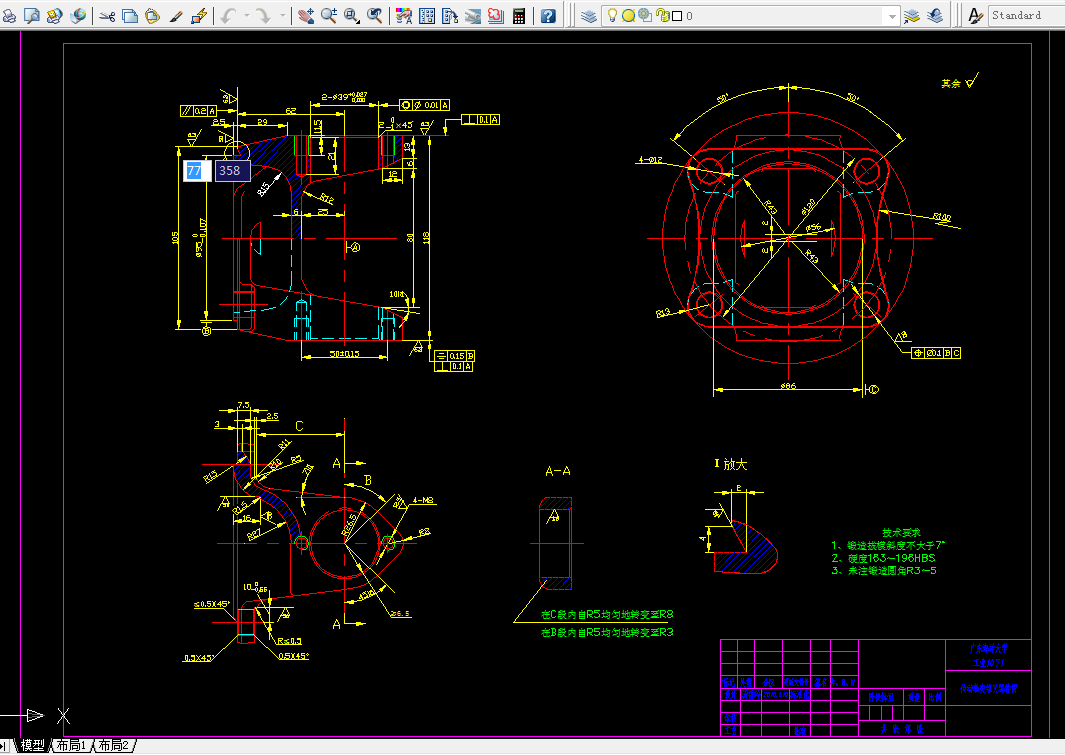1065x755 pixels.
Task: Select the 50±0.15 dimension text
Action: point(344,354)
